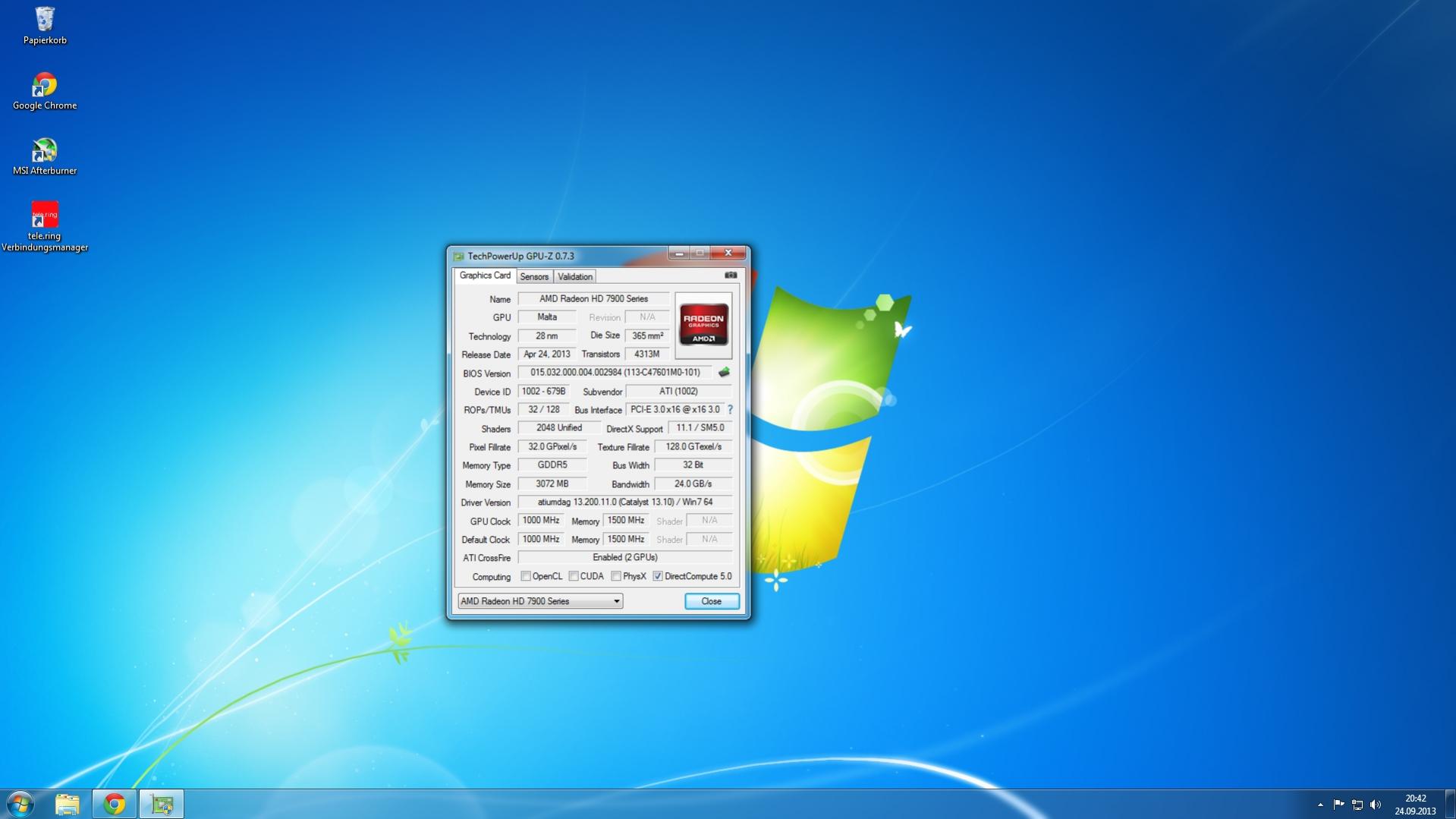
Task: Enable the OpenCL checkbox
Action: [x=525, y=577]
